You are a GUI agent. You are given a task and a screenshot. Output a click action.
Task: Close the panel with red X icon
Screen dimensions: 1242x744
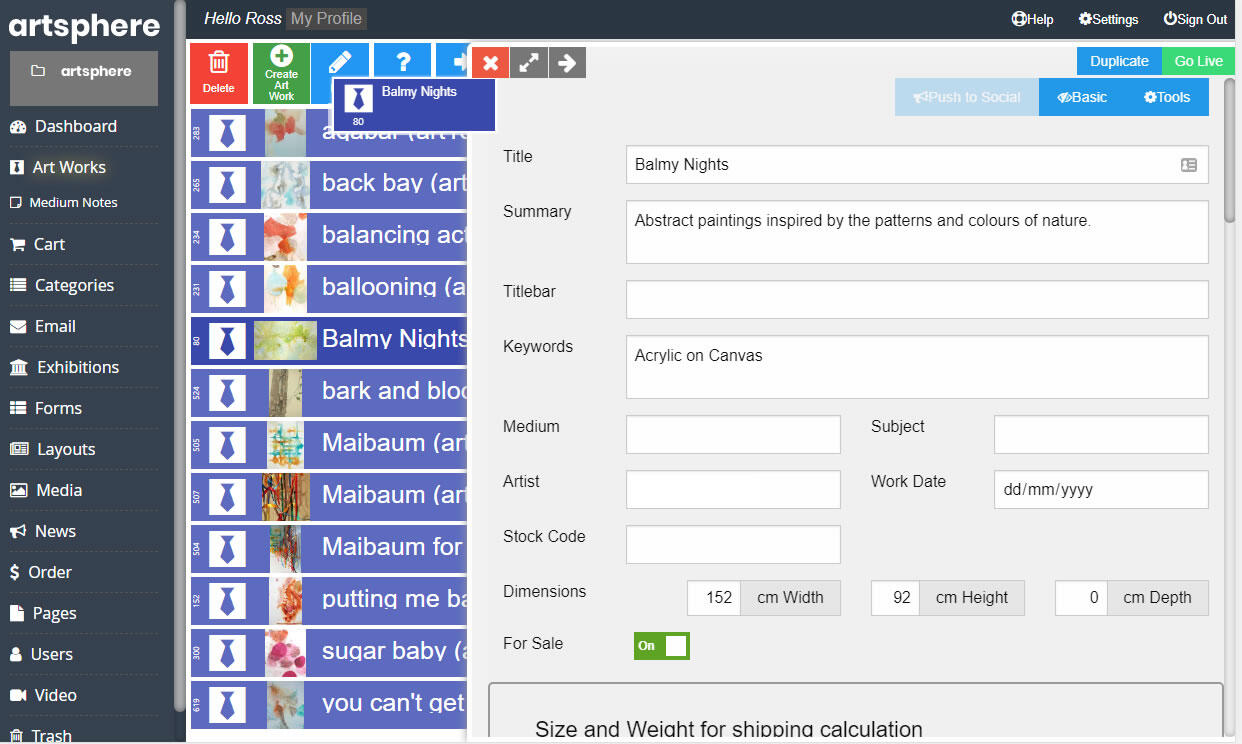[x=490, y=63]
